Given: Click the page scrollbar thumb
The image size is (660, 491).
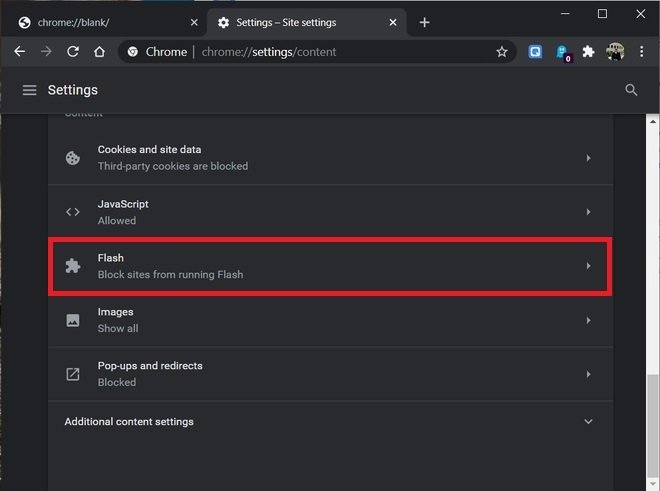Looking at the screenshot, I should (652, 425).
